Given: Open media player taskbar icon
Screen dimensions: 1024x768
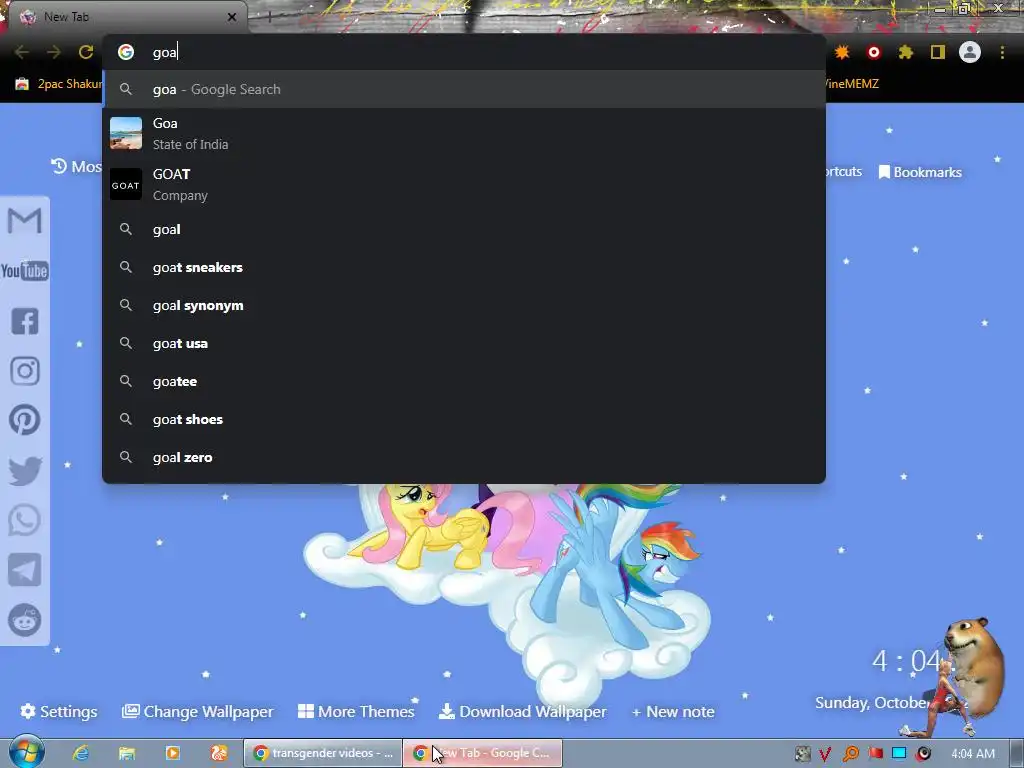Looking at the screenshot, I should pyautogui.click(x=172, y=753).
